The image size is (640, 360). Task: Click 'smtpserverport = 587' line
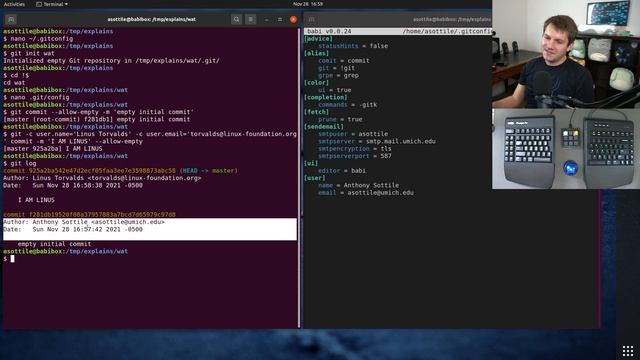[x=355, y=156]
